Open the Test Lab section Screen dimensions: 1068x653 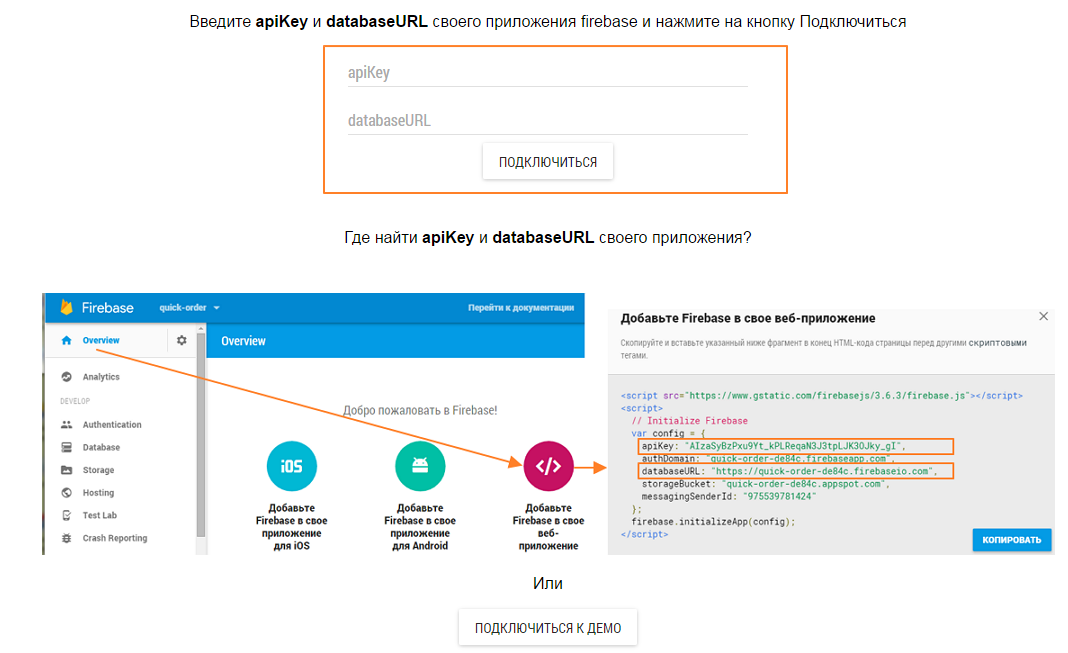(x=100, y=515)
